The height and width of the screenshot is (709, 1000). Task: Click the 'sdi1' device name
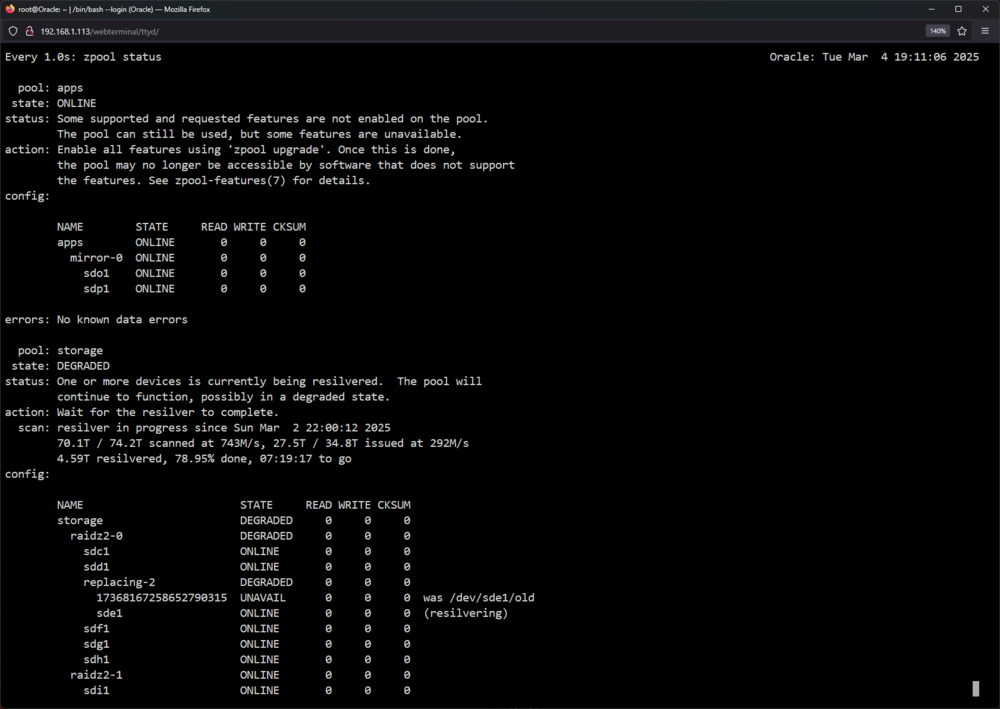(96, 691)
